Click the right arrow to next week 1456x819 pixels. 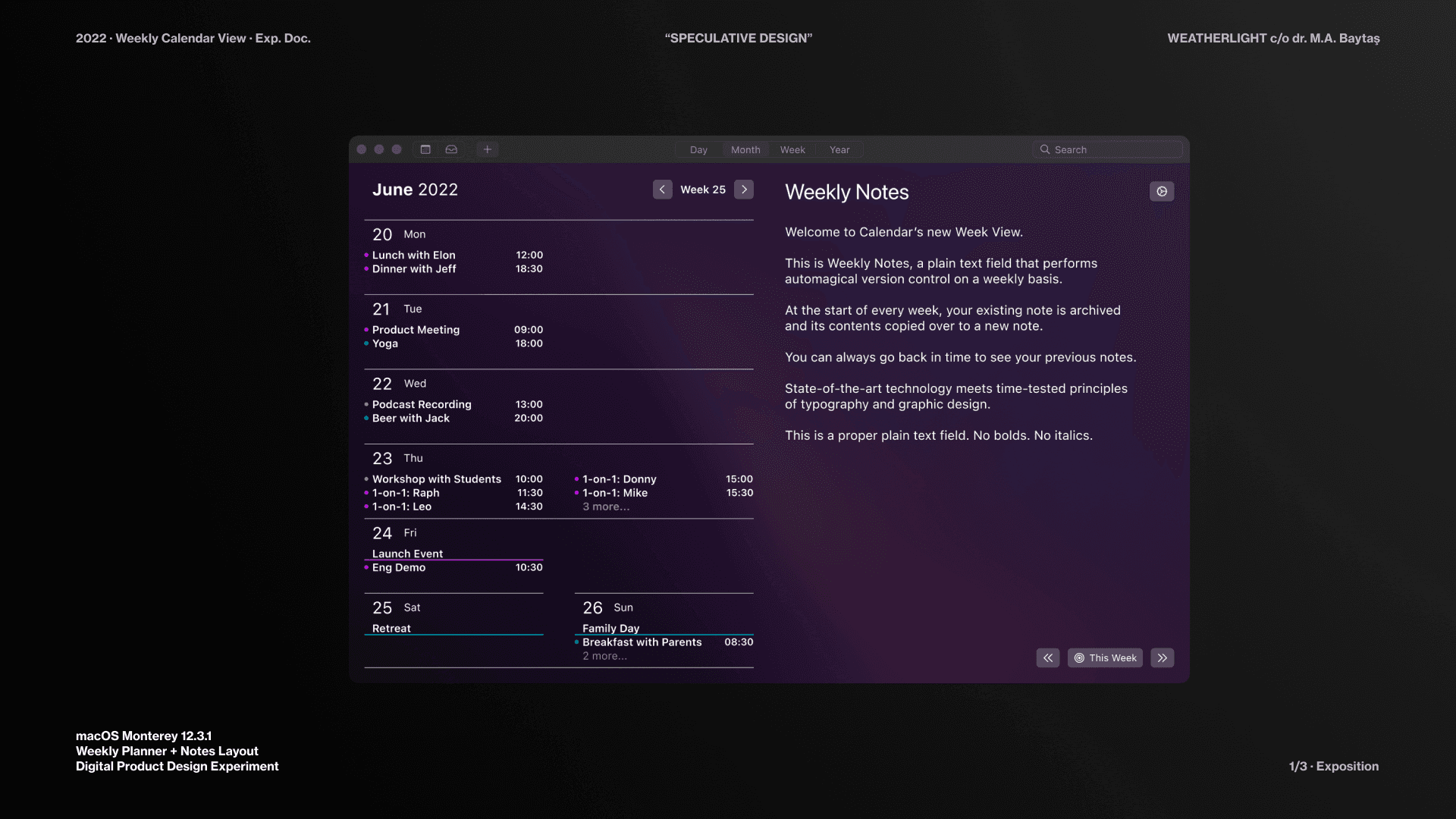click(x=744, y=189)
